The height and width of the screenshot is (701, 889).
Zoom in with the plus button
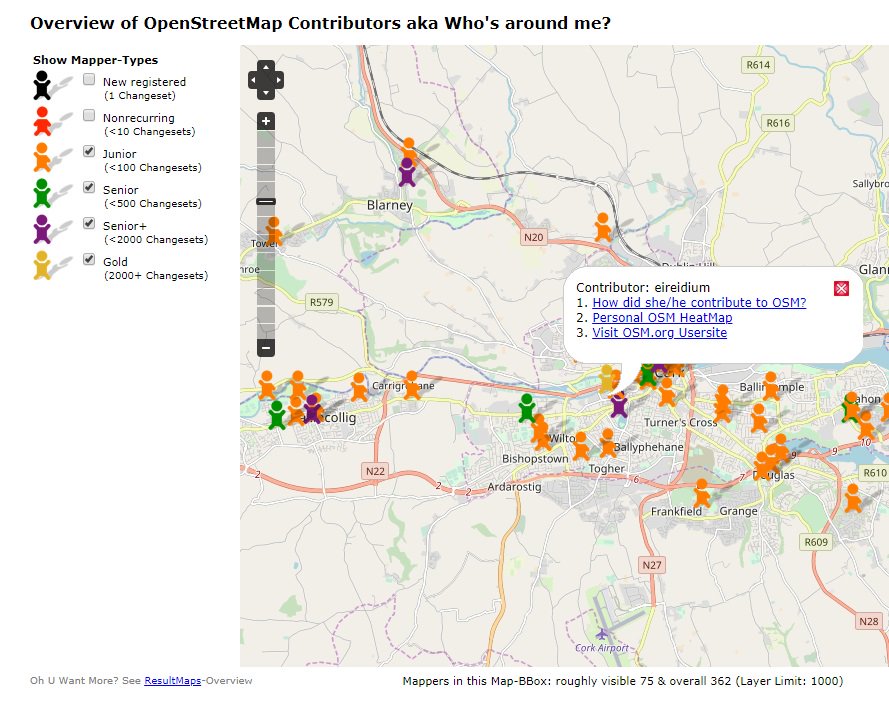[x=266, y=121]
